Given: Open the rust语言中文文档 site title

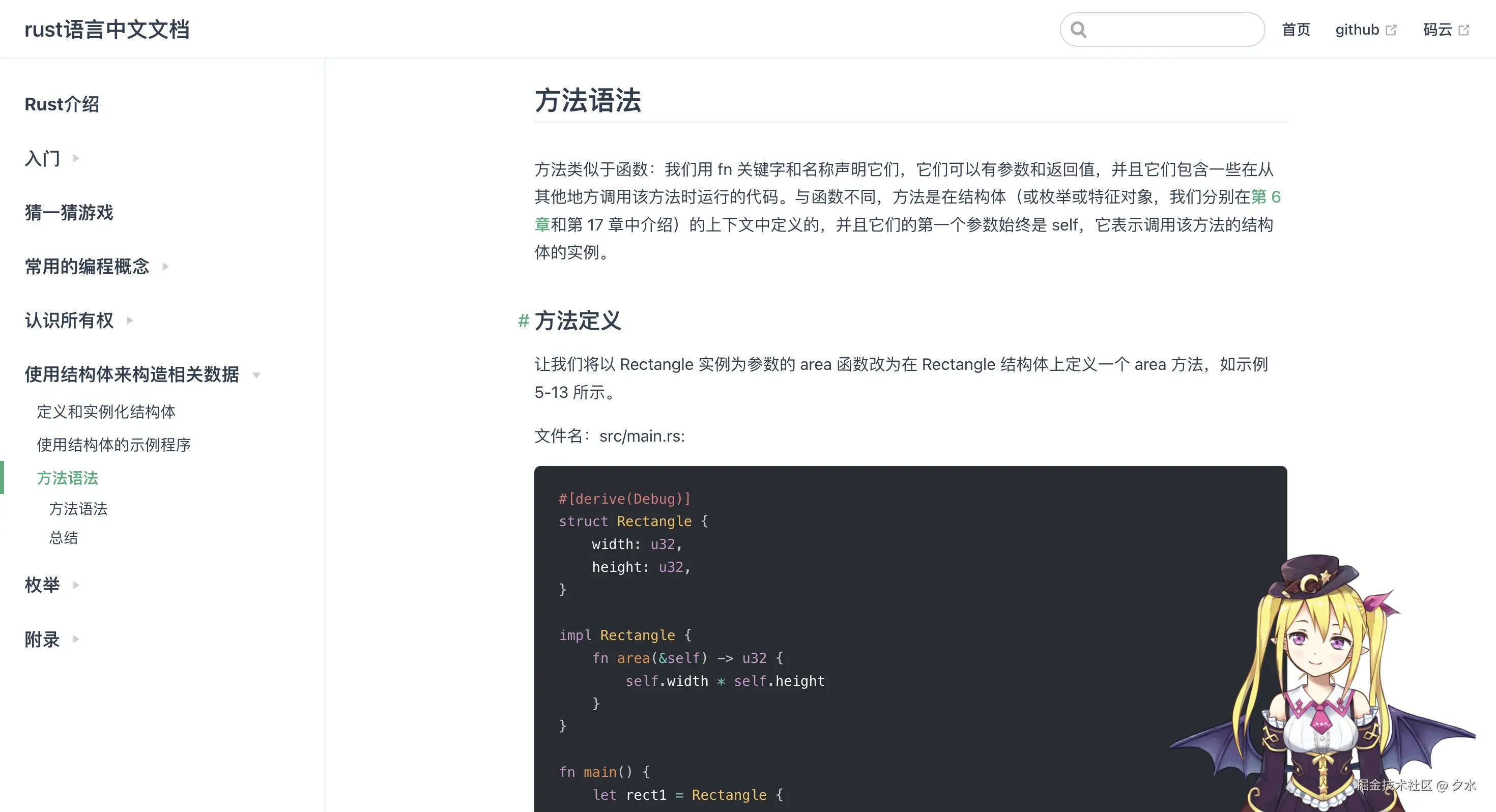Looking at the screenshot, I should click(x=107, y=29).
